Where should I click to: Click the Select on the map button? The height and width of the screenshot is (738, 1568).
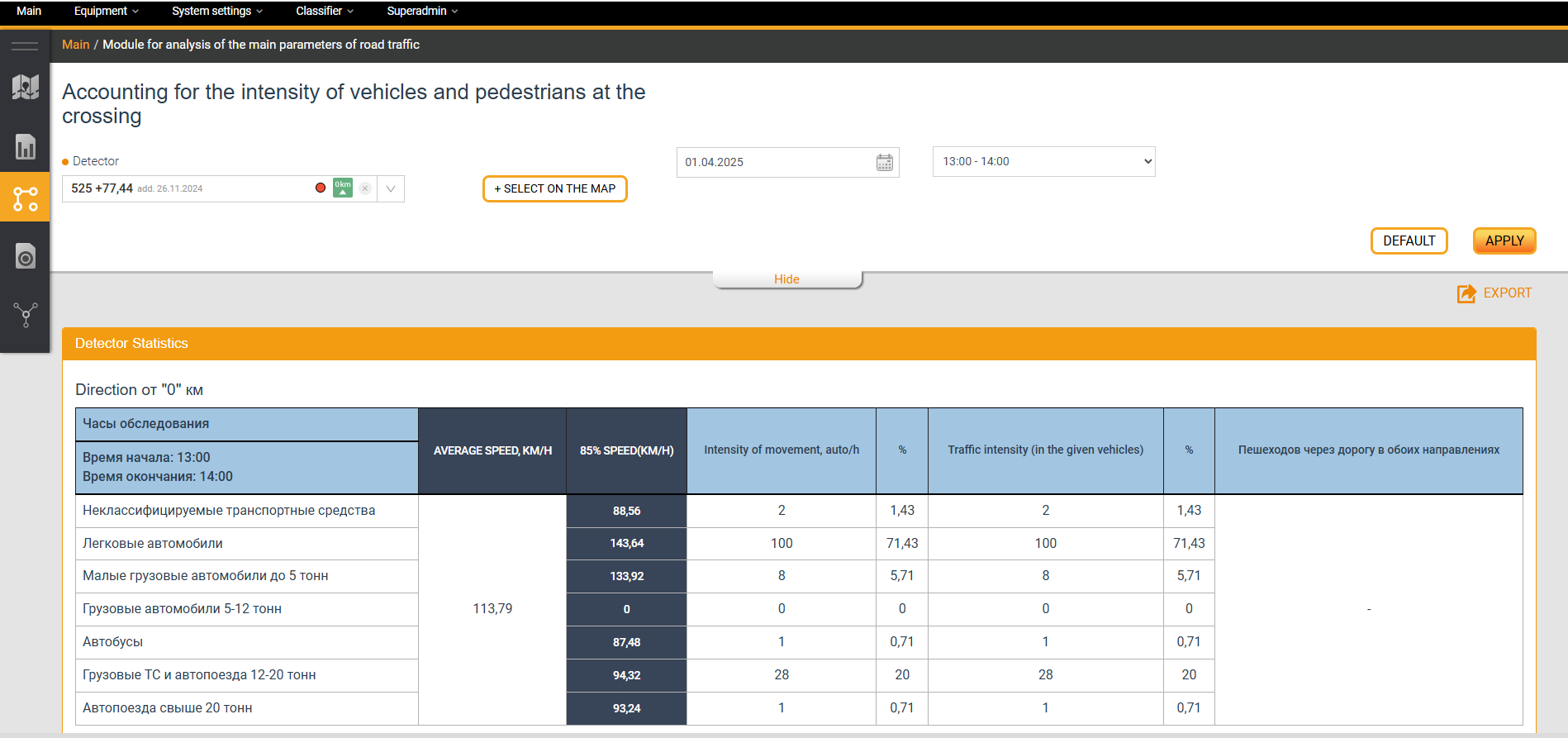tap(555, 188)
